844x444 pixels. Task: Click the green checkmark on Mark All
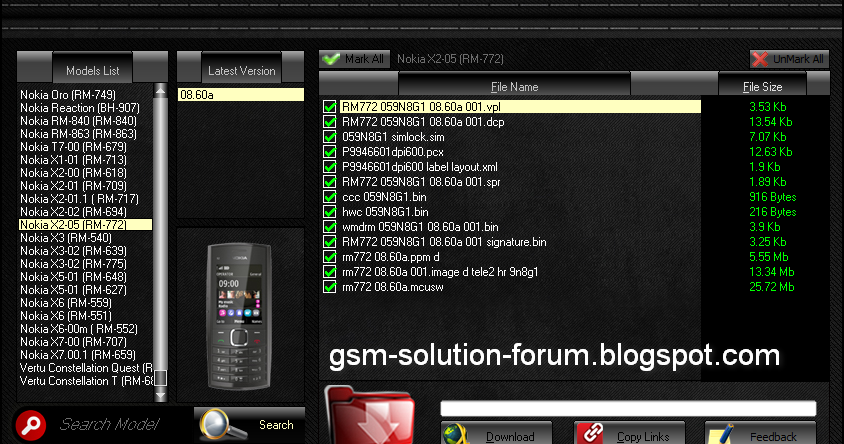click(332, 59)
